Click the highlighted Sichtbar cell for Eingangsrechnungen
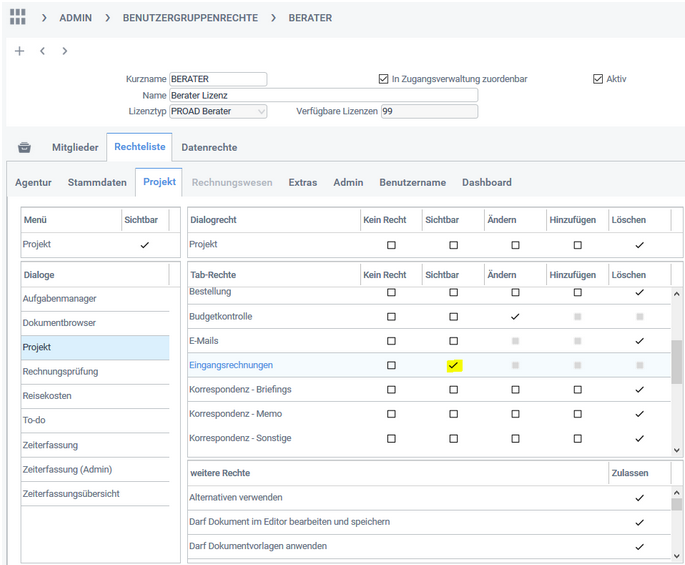Viewport: 685px width, 565px height. 453,365
